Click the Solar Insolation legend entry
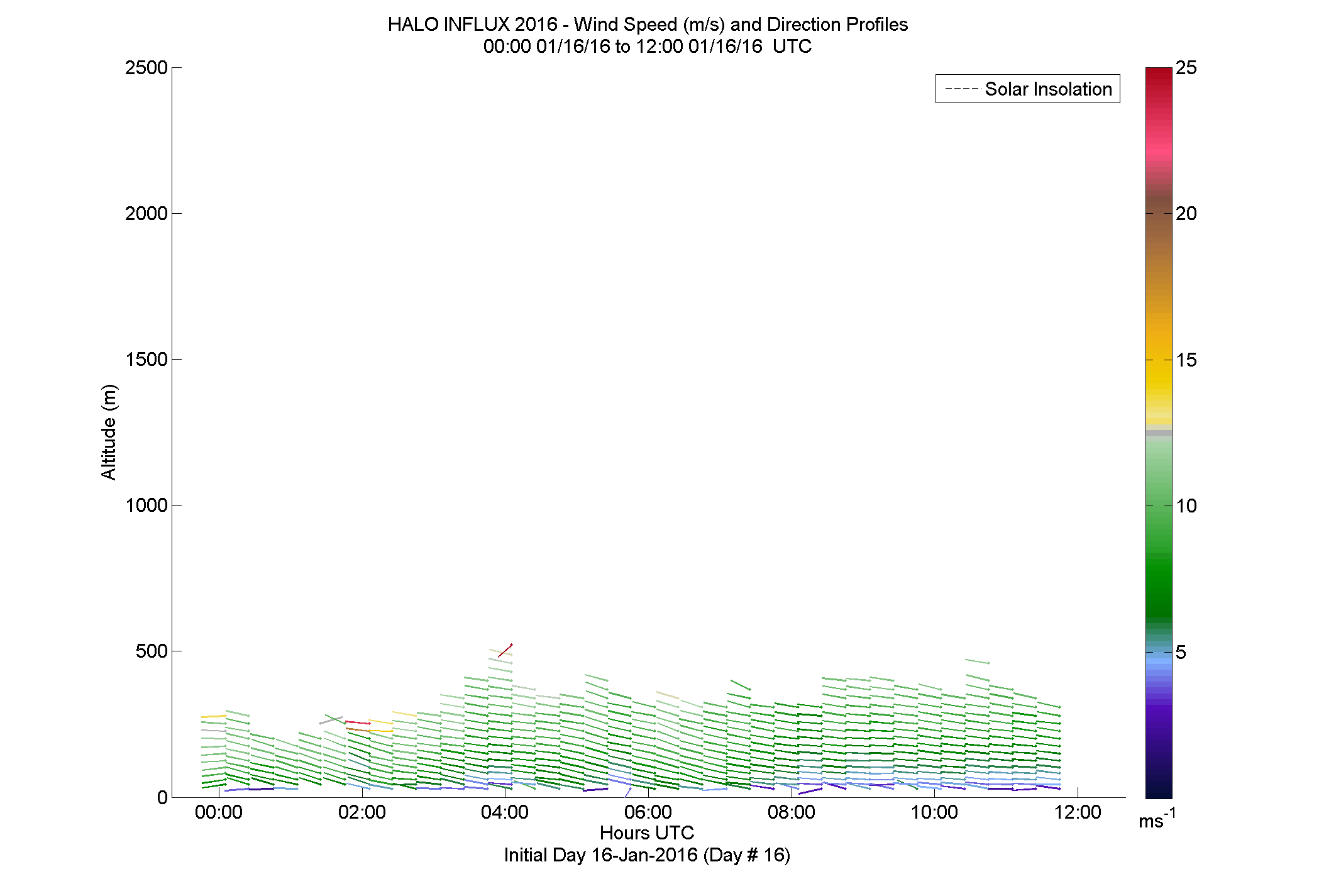This screenshot has height=896, width=1319. [1028, 89]
